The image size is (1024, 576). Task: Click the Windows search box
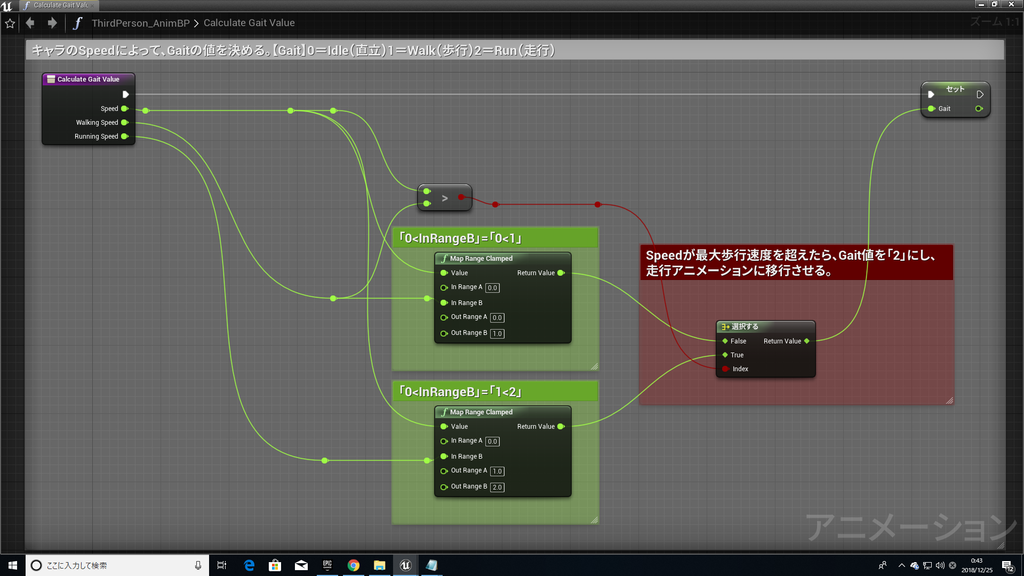click(x=118, y=566)
